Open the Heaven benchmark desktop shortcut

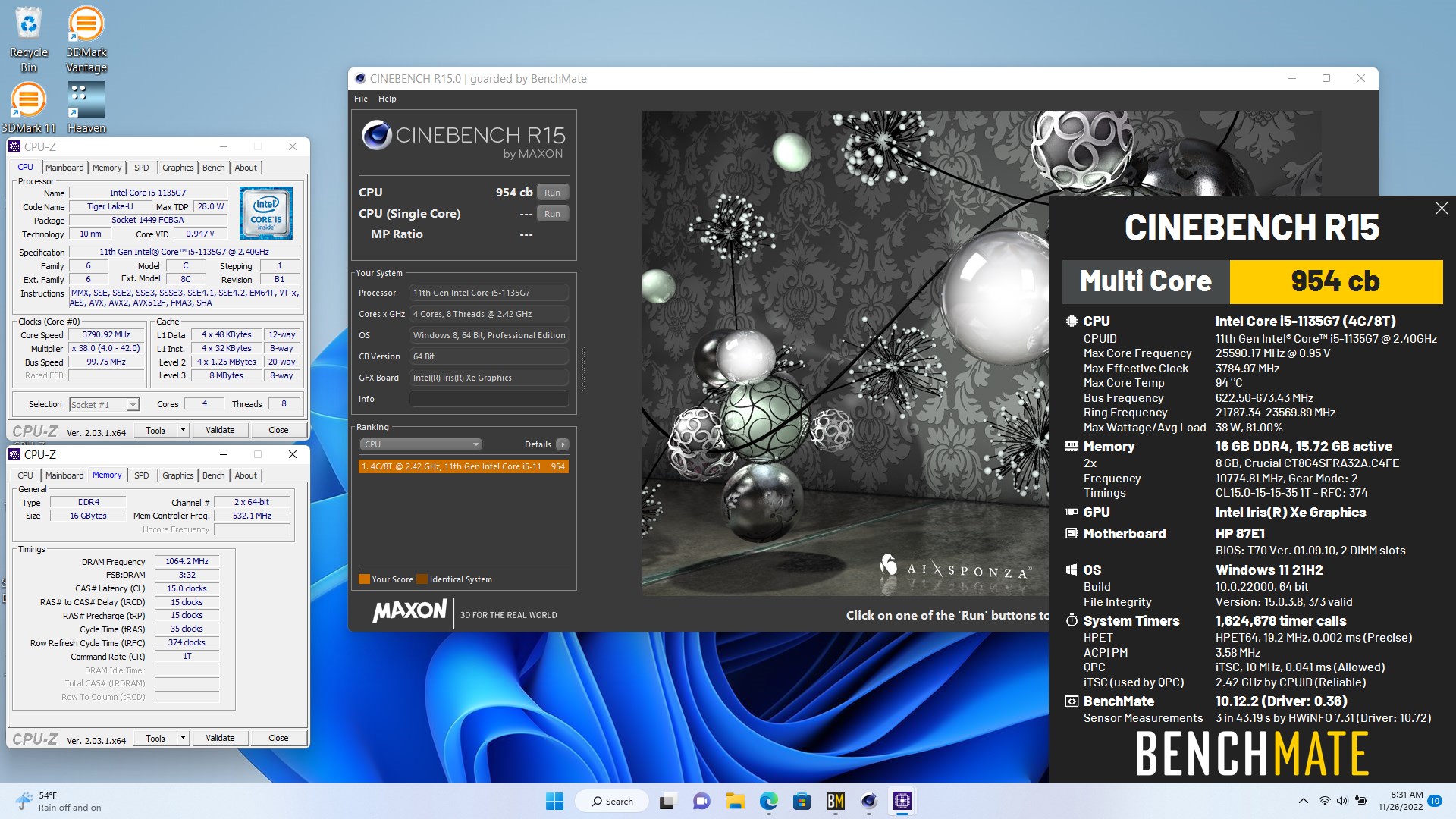click(86, 108)
